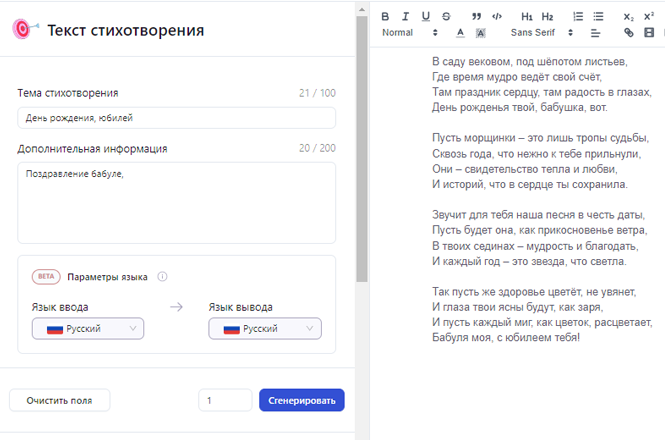Create a bulleted list

(x=598, y=17)
